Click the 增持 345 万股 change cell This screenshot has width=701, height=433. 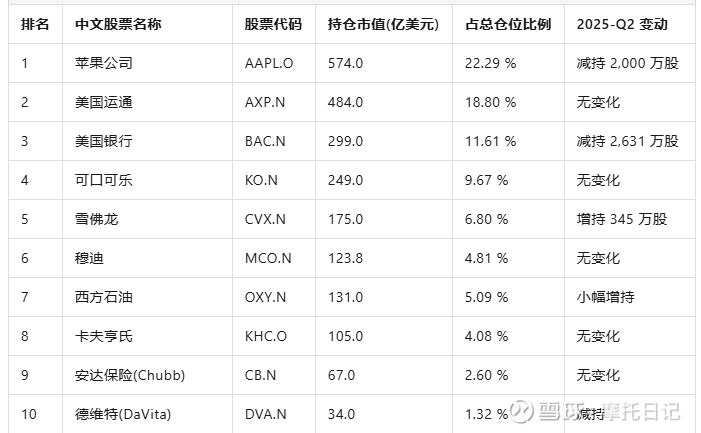point(621,219)
